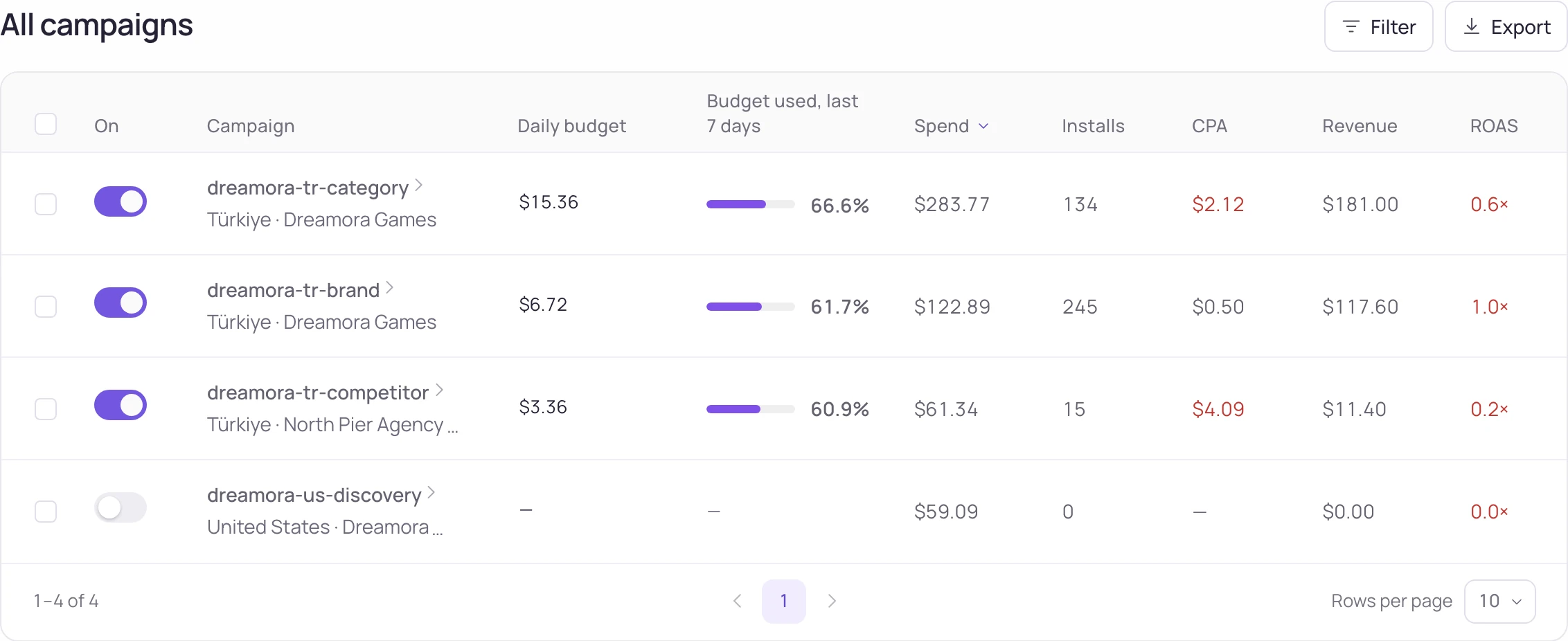This screenshot has height=641, width=1568.
Task: Tick the dreamora-tr-brand row checkbox
Action: click(46, 307)
